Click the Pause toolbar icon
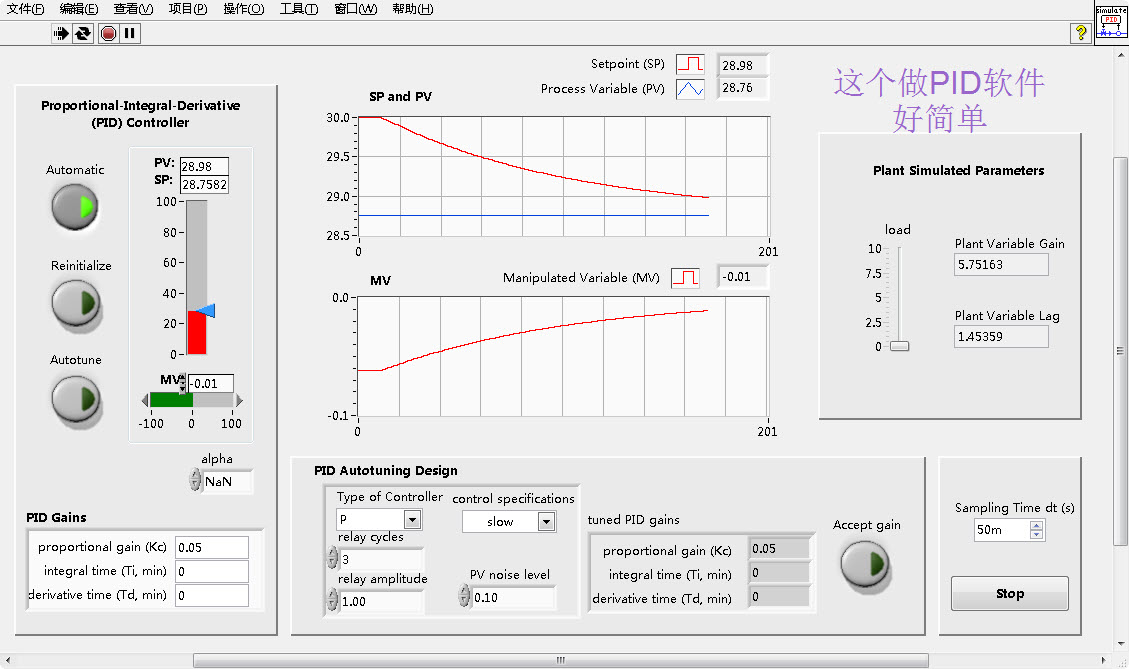This screenshot has width=1129, height=669. click(130, 33)
